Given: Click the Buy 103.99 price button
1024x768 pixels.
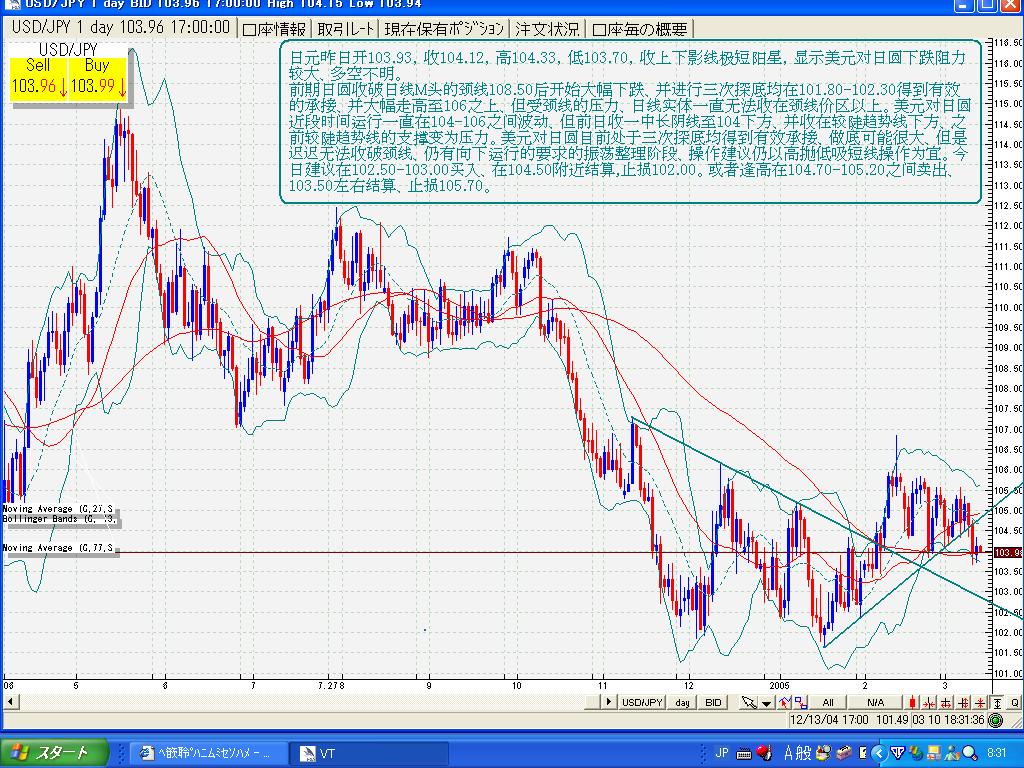Looking at the screenshot, I should [97, 78].
